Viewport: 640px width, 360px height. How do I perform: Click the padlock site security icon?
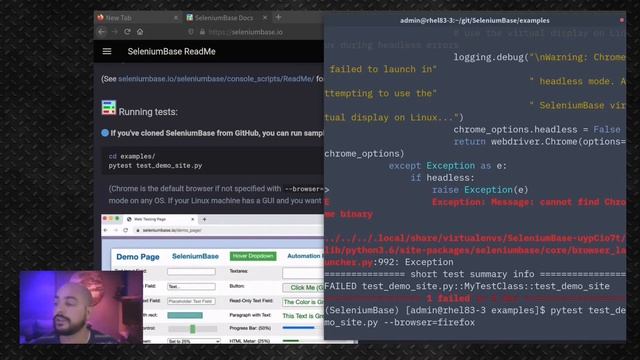pyautogui.click(x=202, y=32)
